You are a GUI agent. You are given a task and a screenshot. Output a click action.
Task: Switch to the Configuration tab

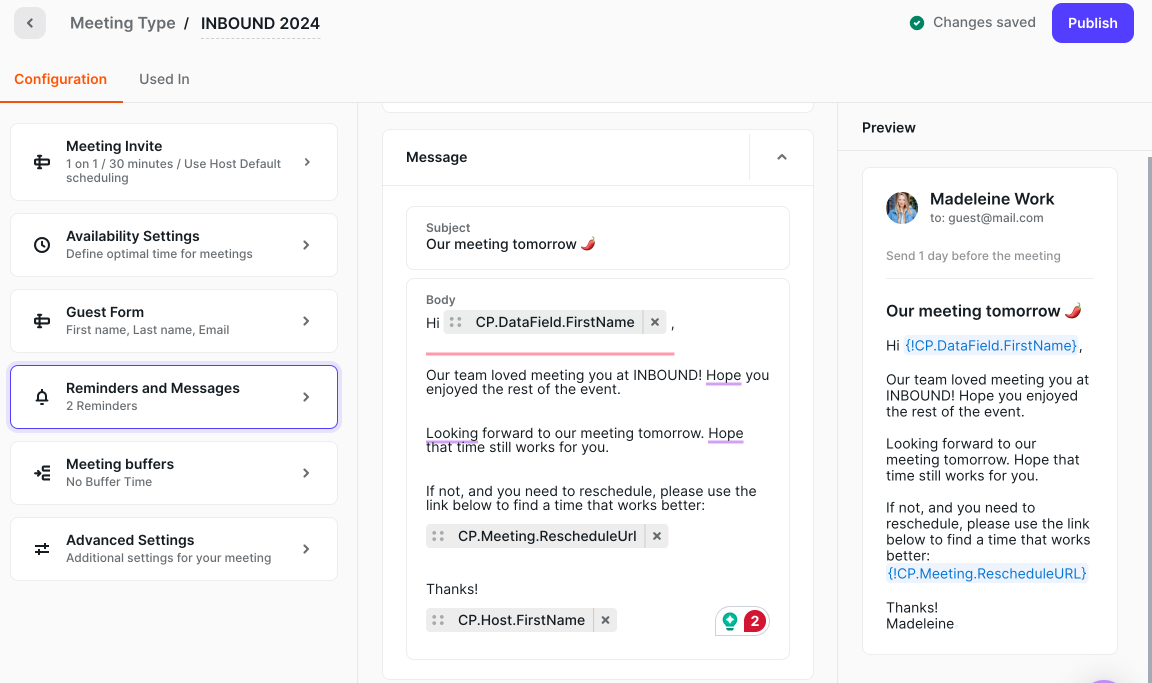[60, 79]
